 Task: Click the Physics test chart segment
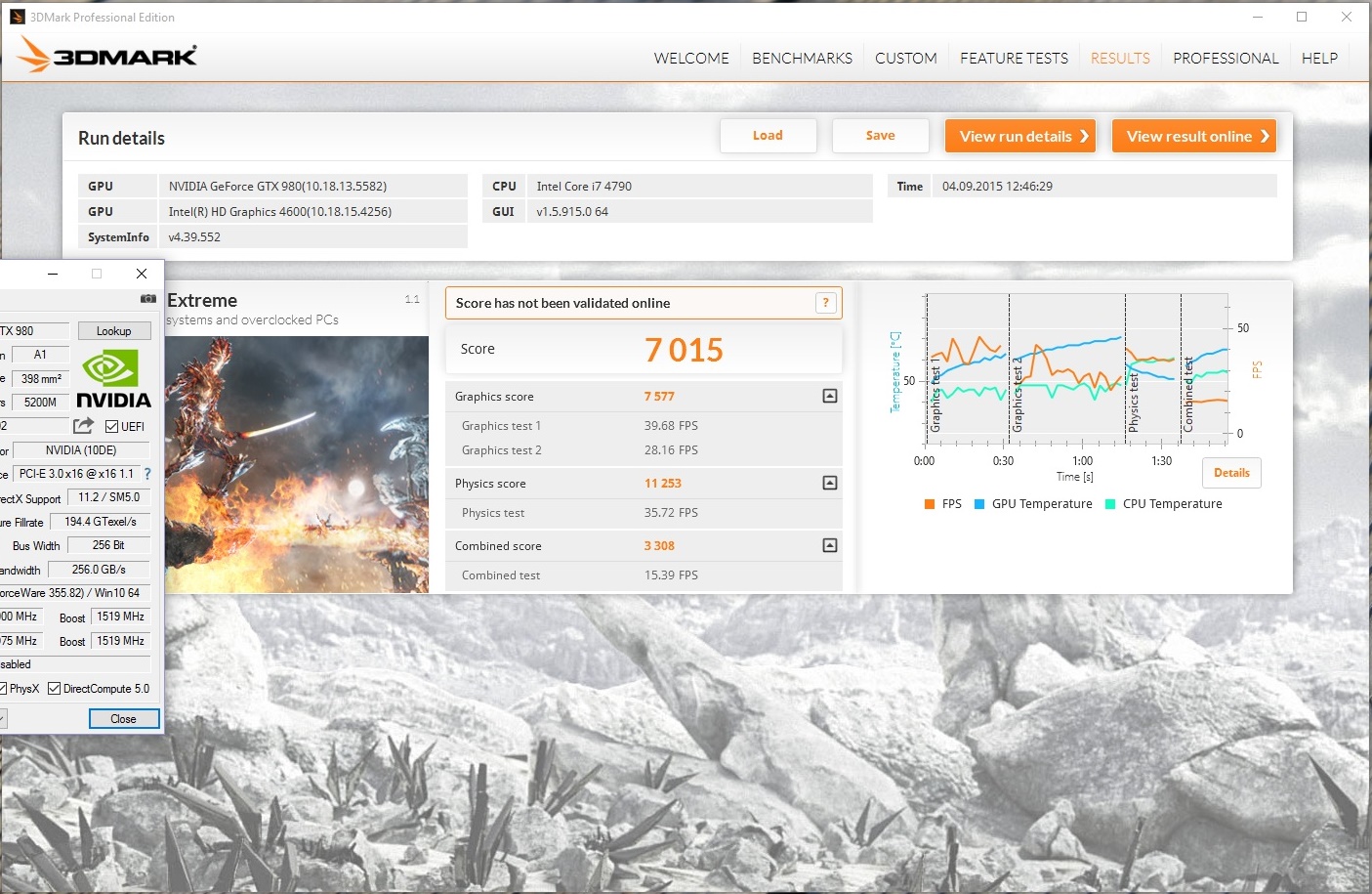tap(1152, 369)
